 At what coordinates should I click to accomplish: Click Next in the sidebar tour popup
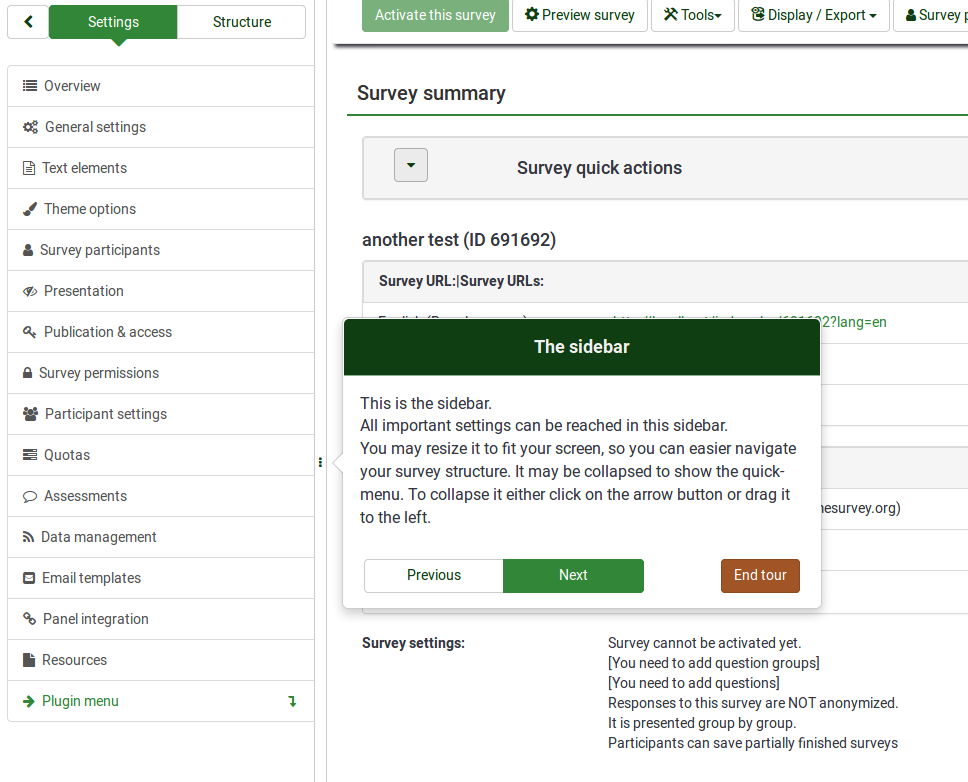tap(573, 575)
